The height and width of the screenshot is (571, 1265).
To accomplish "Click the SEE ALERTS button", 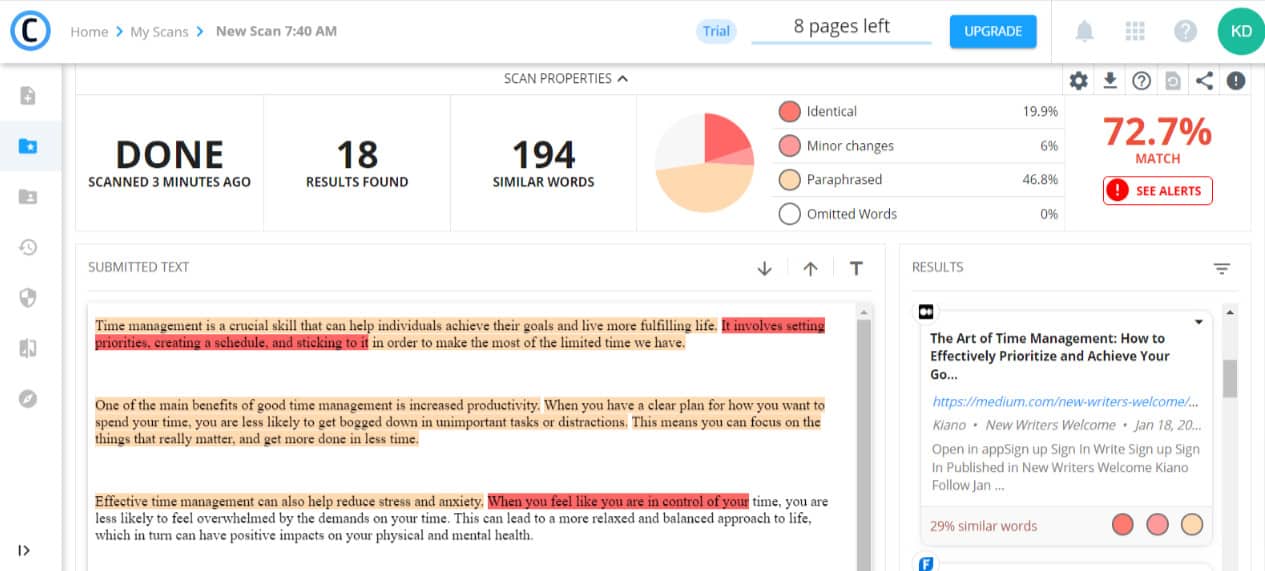I will 1157,191.
